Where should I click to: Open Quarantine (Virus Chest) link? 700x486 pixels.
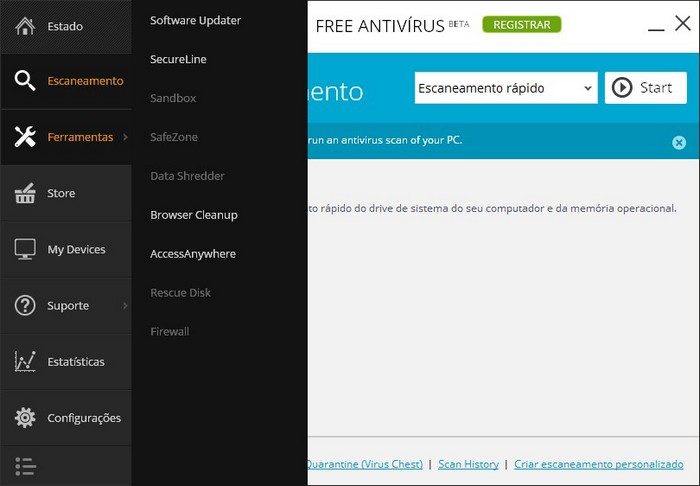point(365,464)
